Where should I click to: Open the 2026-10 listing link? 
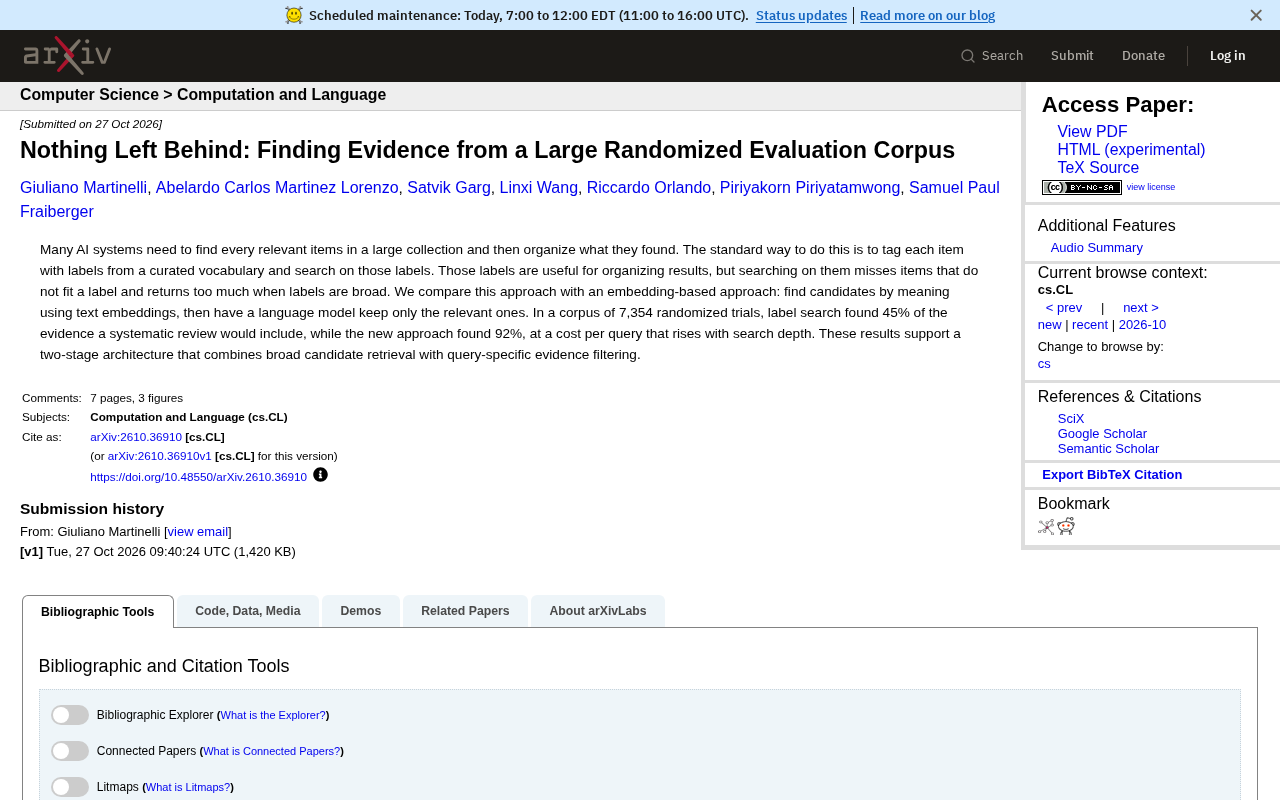tap(1142, 325)
